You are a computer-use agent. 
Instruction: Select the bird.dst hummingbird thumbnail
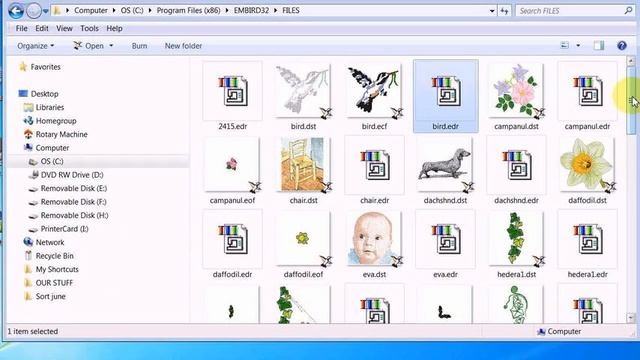point(303,91)
